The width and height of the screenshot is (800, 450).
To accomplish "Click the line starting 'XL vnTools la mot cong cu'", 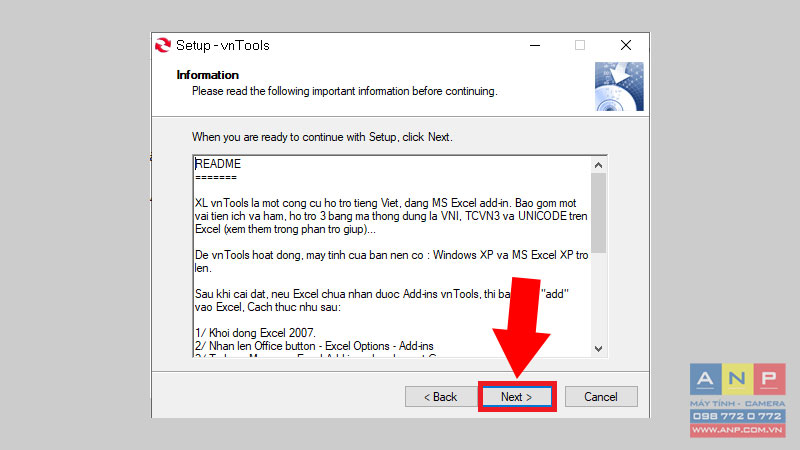I will [386, 203].
